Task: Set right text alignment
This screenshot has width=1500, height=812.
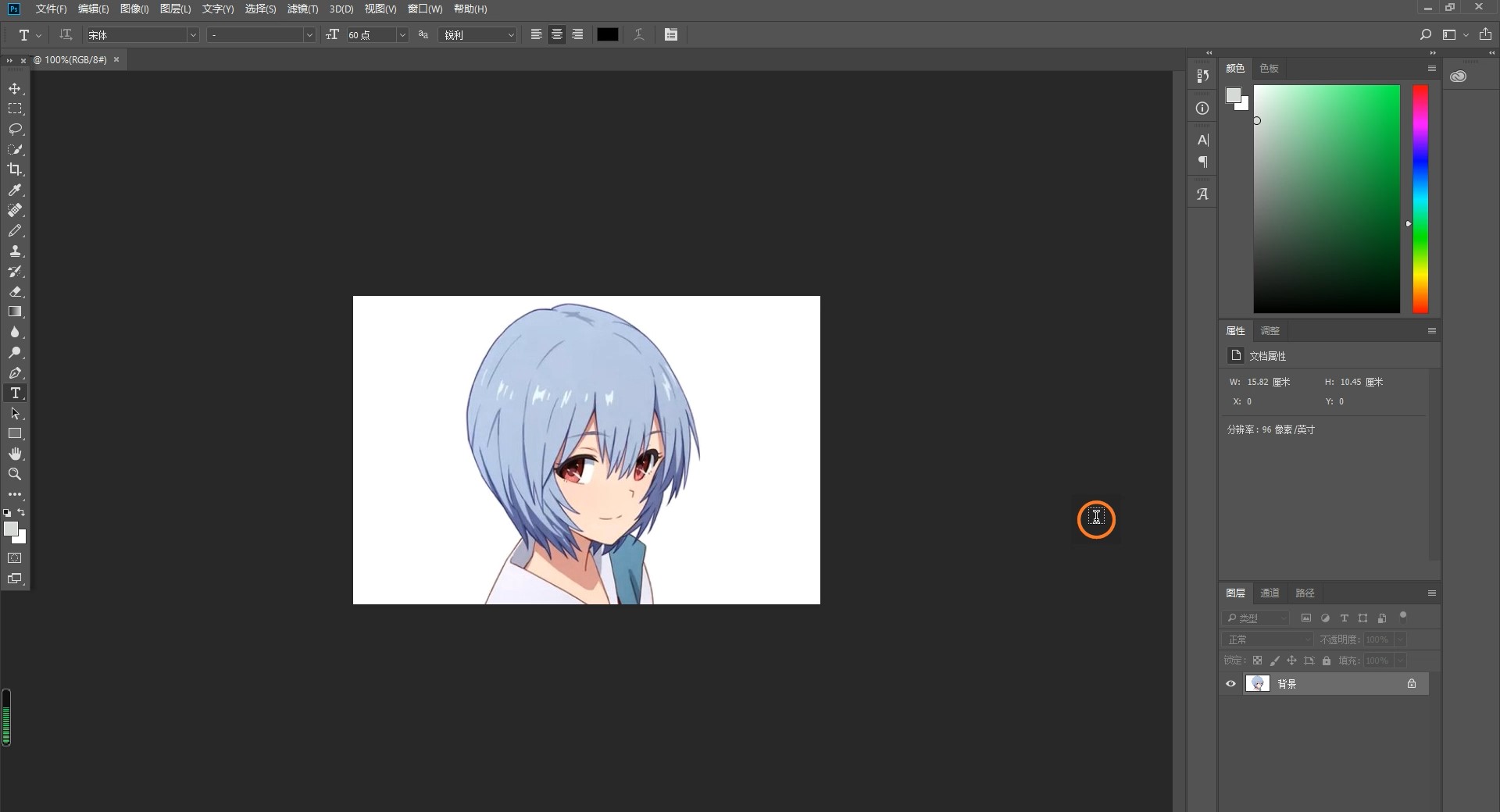Action: coord(577,34)
